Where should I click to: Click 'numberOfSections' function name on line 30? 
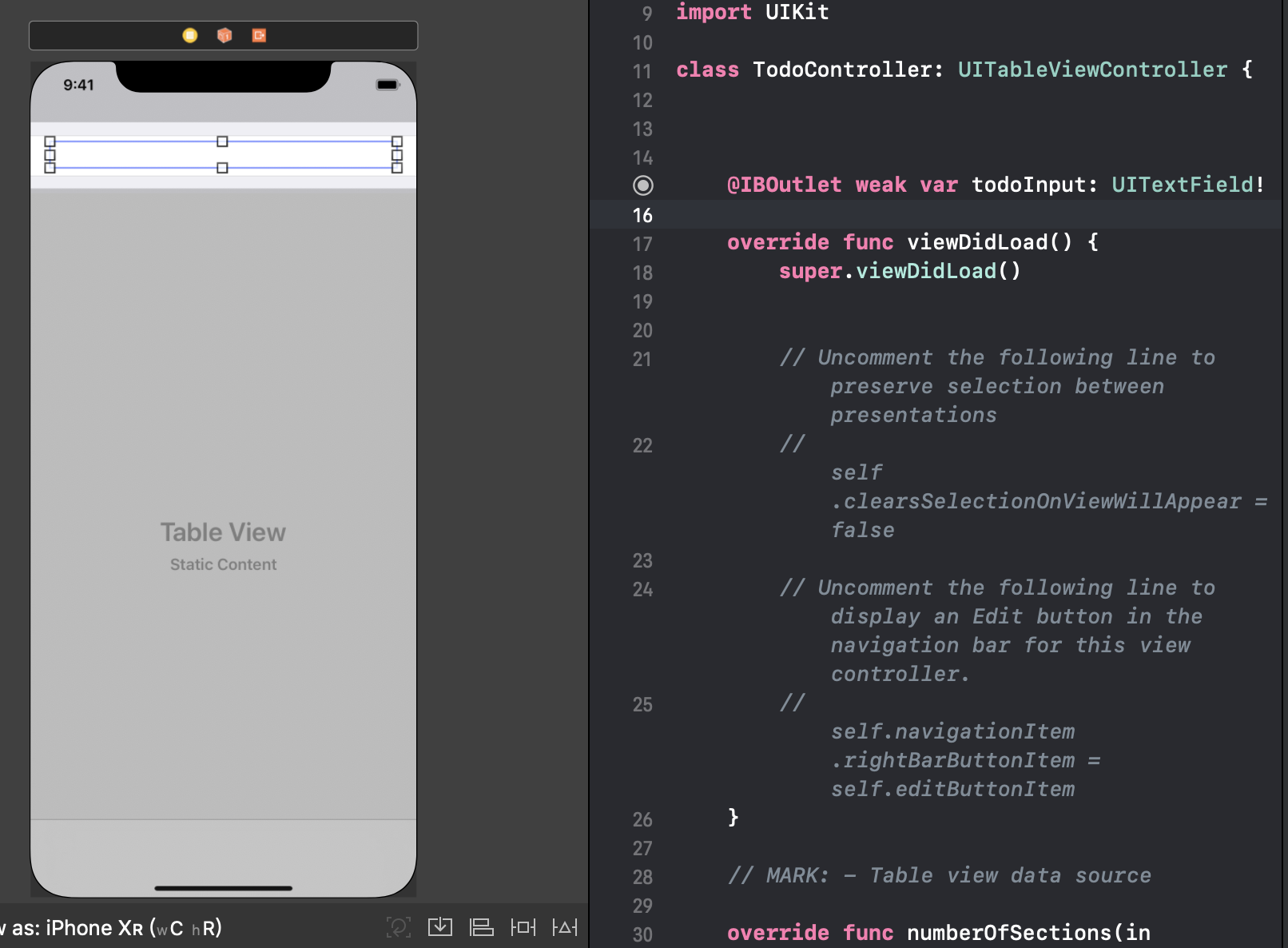point(1009,933)
